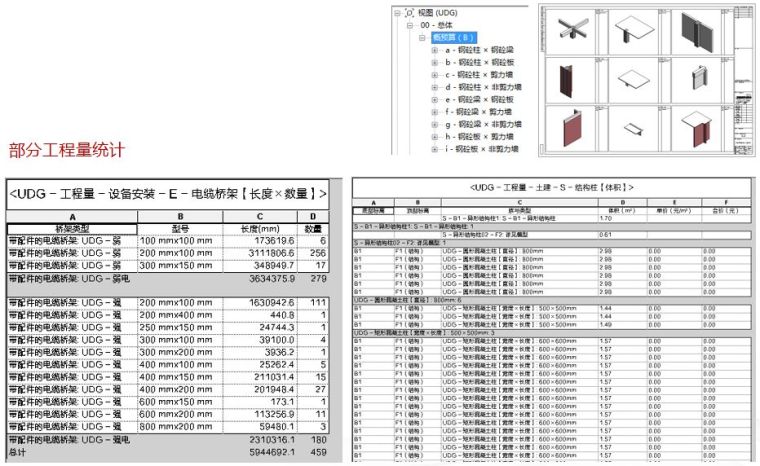
Task: Expand the d - 钢砼柱 × 非剪力墙 node
Action: (x=435, y=87)
